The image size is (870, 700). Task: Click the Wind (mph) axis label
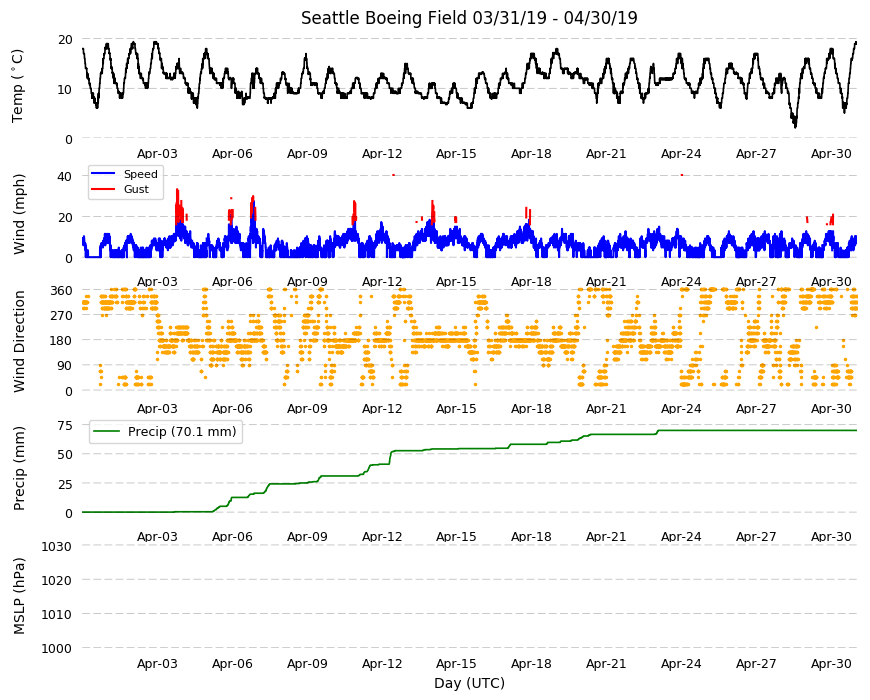(x=19, y=214)
